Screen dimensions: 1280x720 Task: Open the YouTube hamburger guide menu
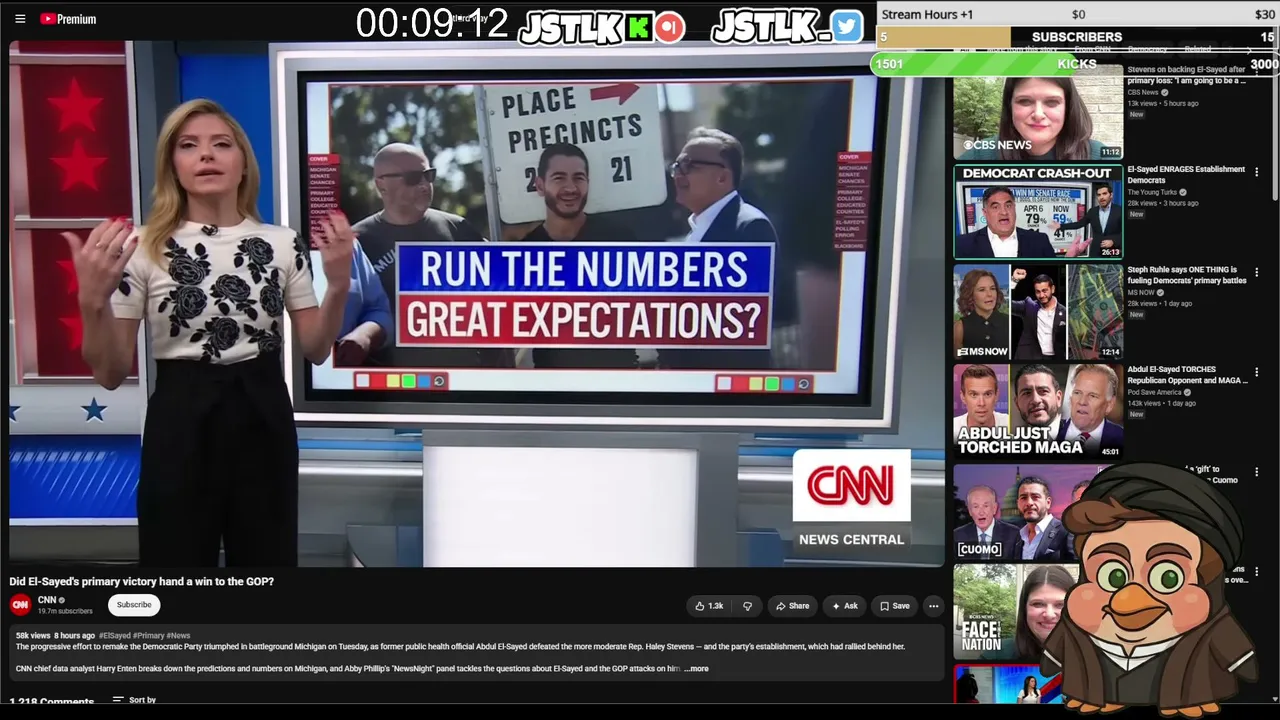[20, 19]
